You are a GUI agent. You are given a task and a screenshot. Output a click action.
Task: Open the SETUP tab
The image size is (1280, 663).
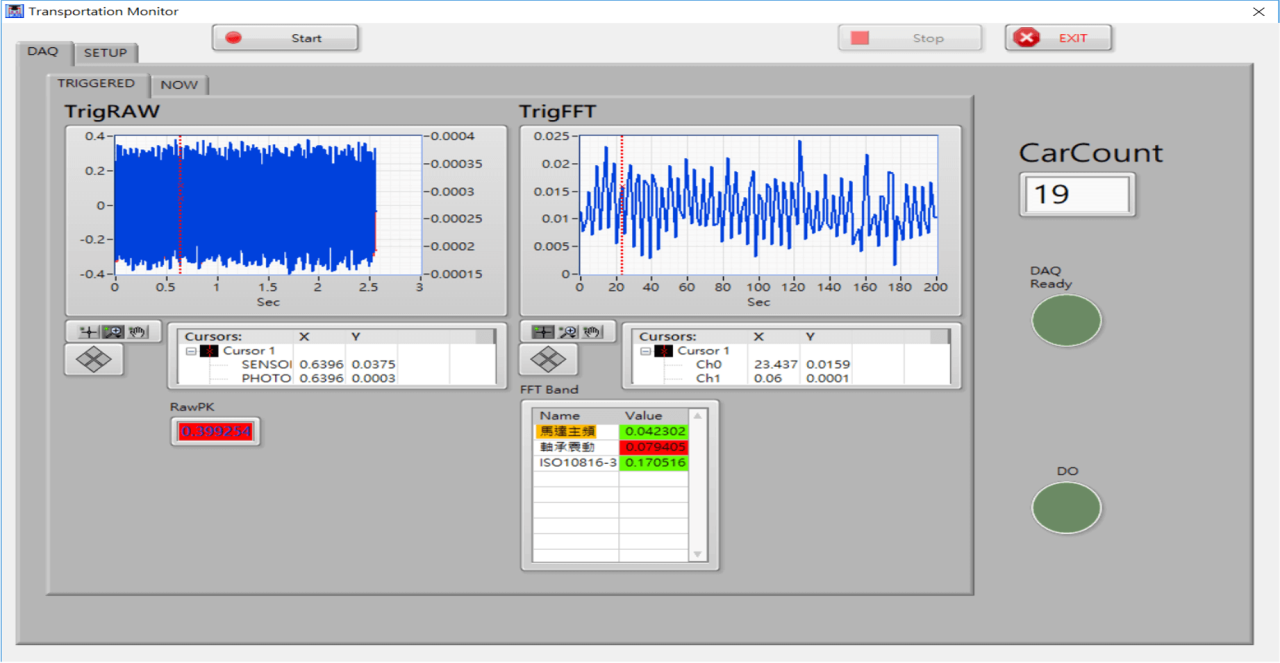(x=105, y=52)
